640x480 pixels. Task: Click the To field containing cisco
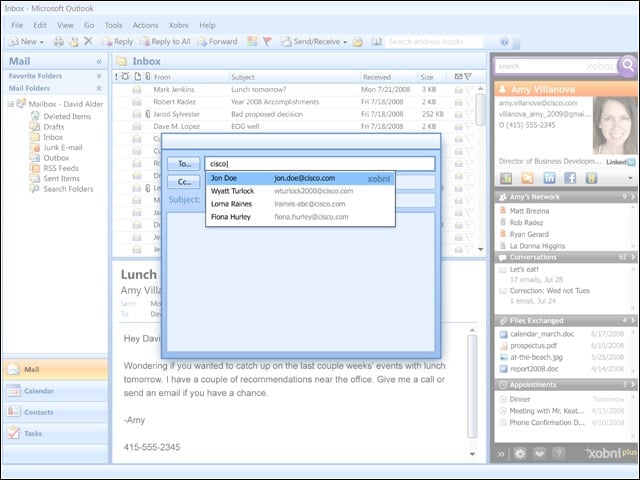[x=320, y=164]
